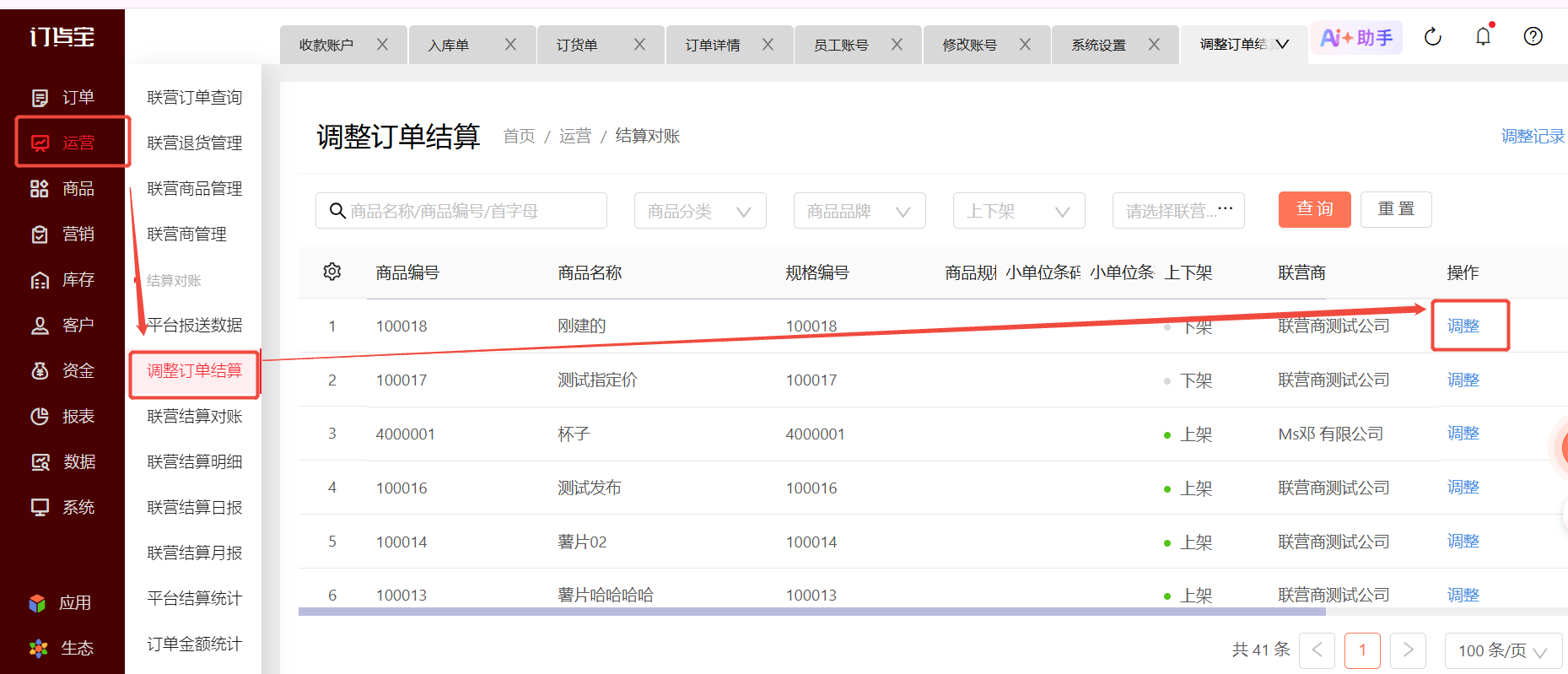Click the 查询 search button
Viewport: 1568px width, 674px height.
click(x=1315, y=209)
